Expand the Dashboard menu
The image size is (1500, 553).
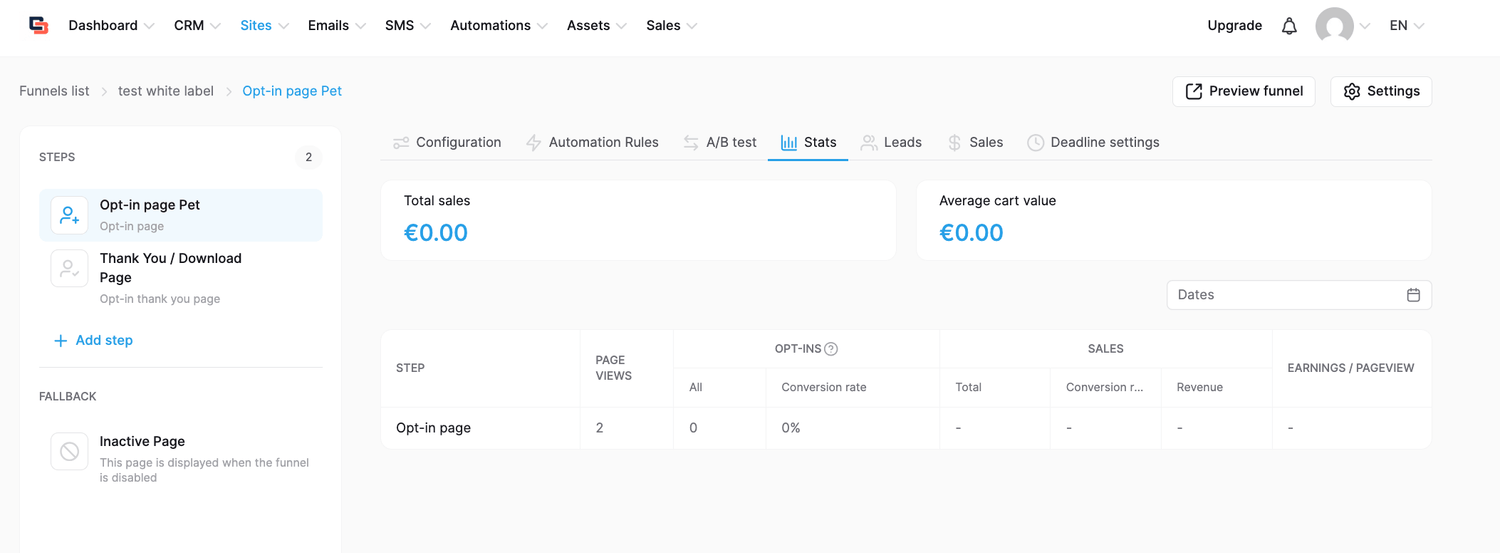pyautogui.click(x=111, y=25)
